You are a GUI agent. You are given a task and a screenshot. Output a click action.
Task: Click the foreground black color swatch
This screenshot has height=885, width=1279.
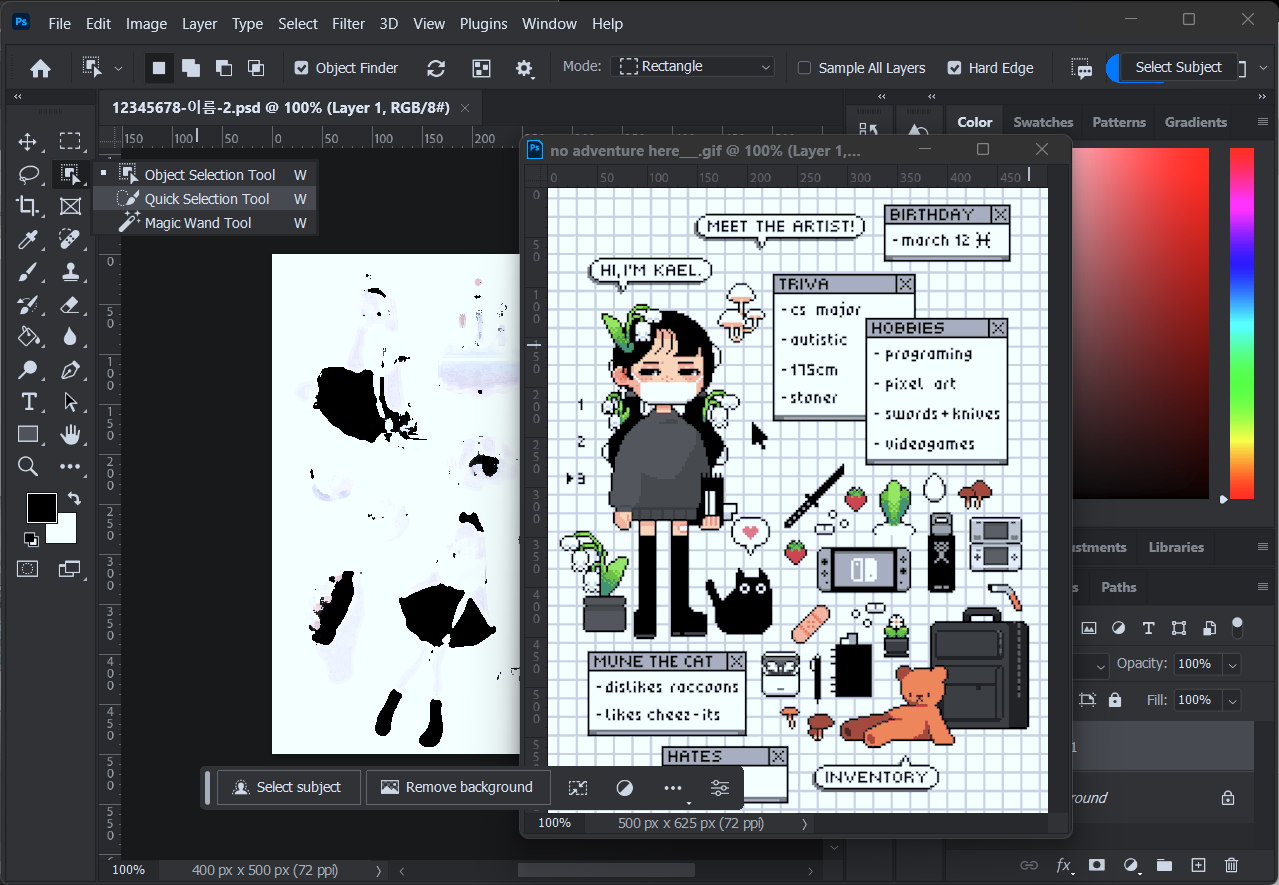click(x=40, y=507)
